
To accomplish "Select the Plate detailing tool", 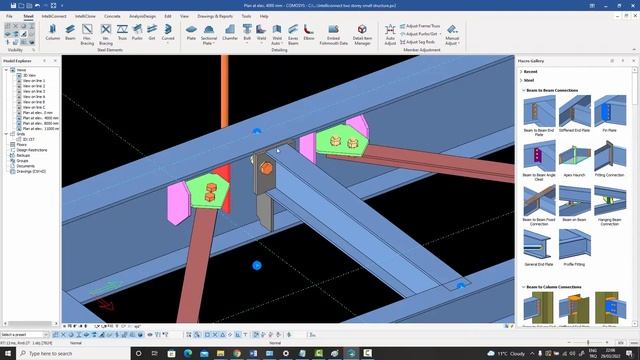I will click(x=191, y=33).
